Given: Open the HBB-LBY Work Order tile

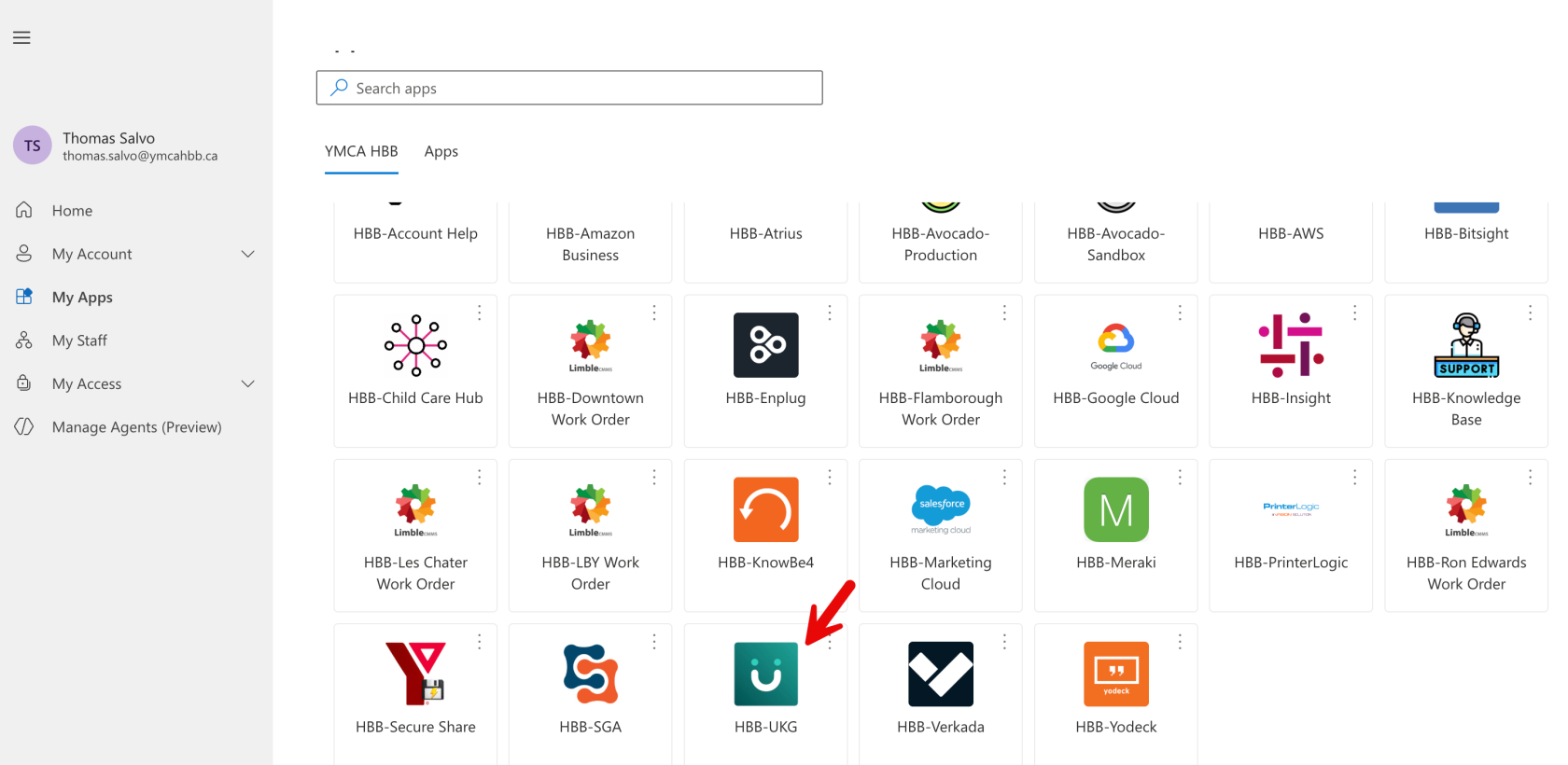Looking at the screenshot, I should coord(591,535).
